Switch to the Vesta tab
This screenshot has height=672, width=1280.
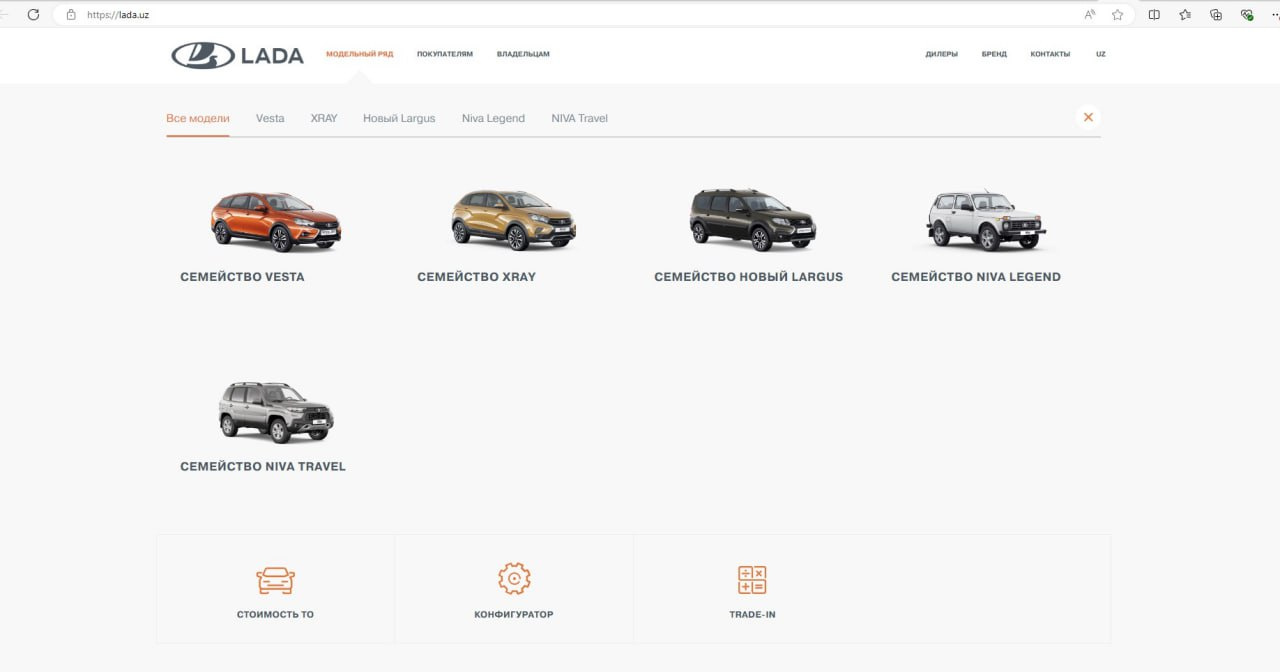point(270,118)
